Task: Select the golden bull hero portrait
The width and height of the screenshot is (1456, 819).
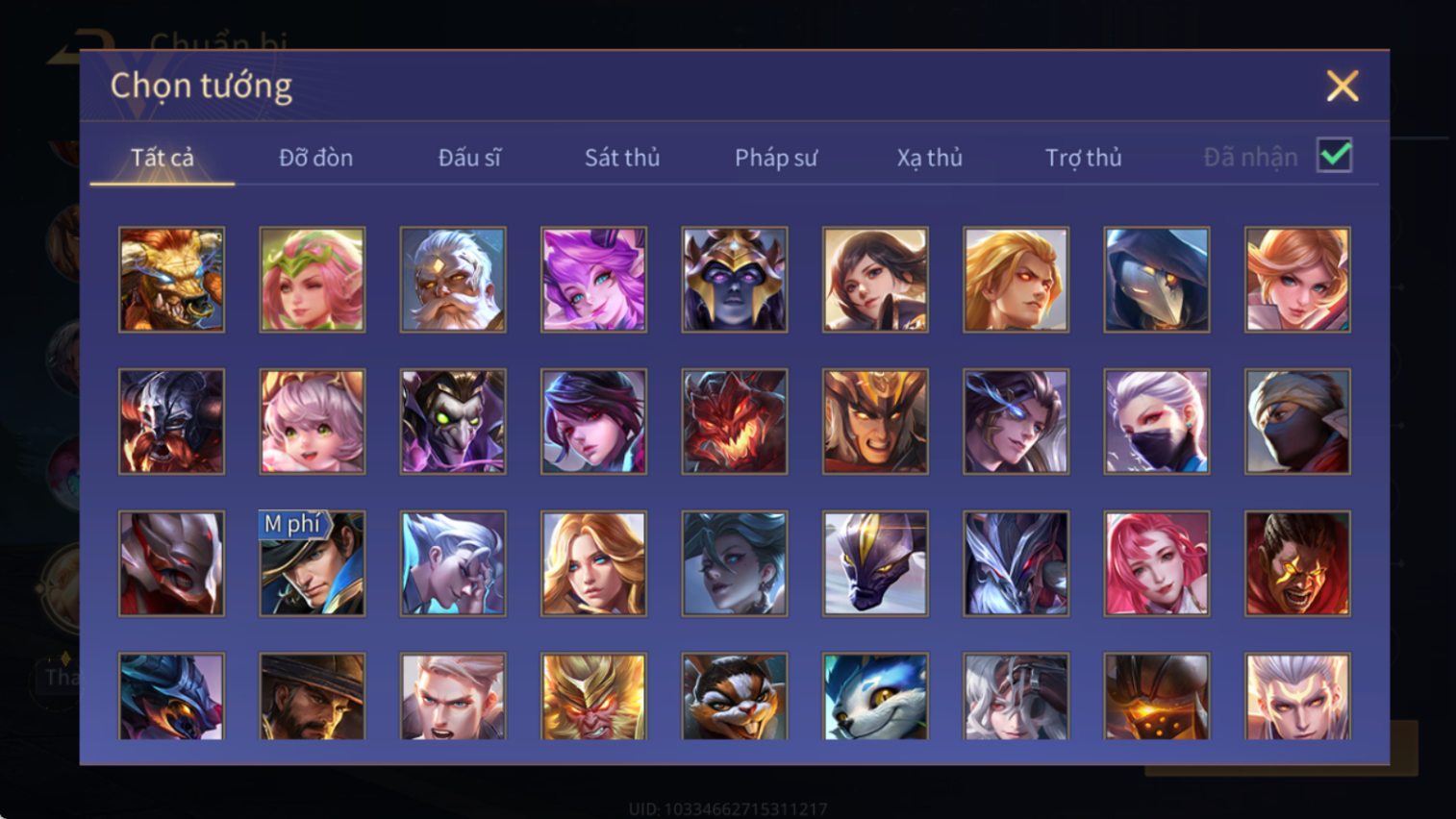Action: pos(171,280)
